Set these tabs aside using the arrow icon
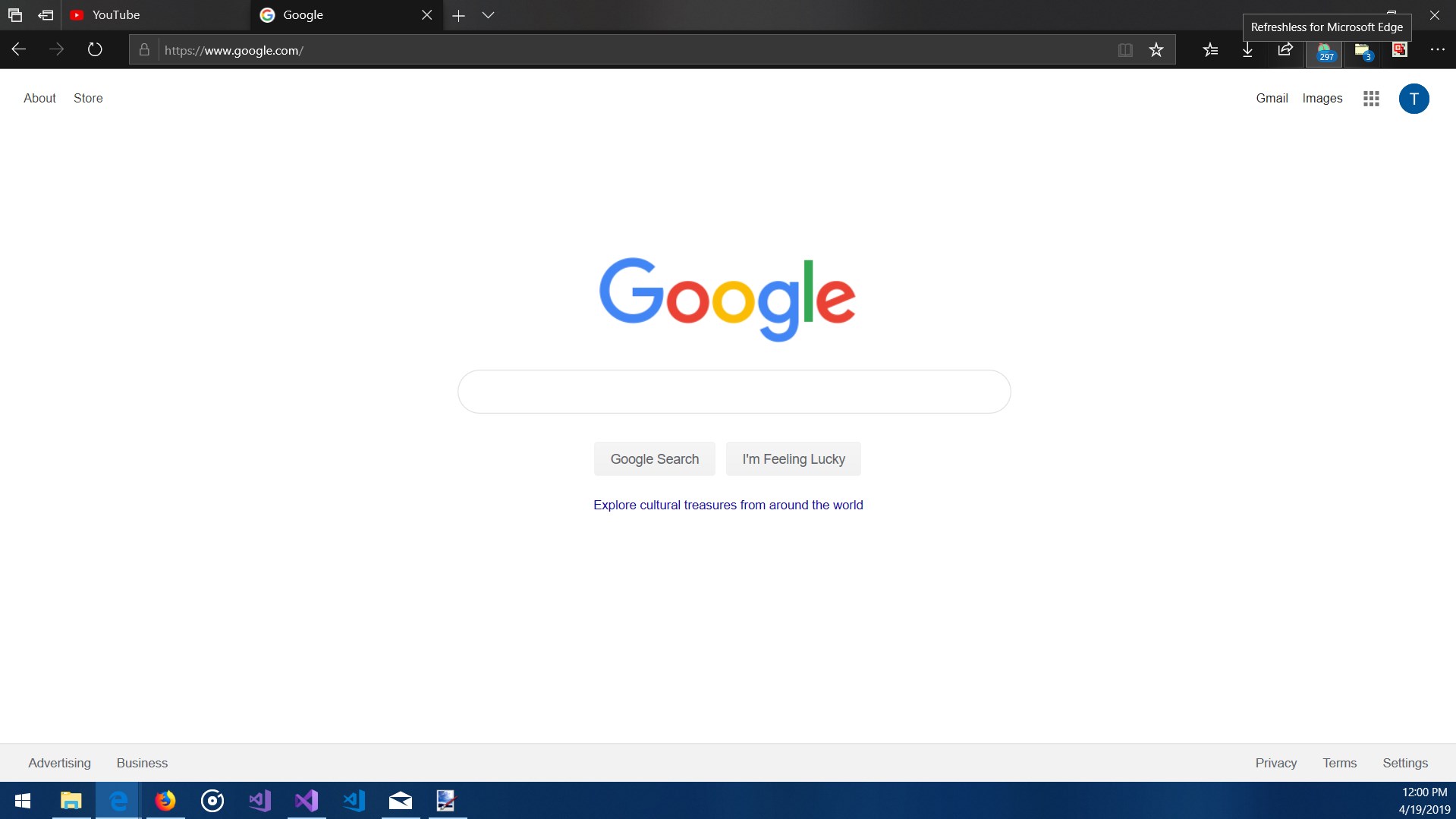 46,15
